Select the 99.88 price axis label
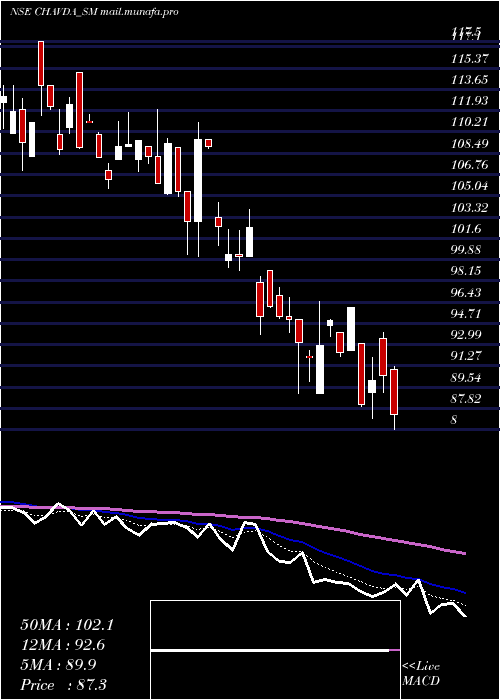This screenshot has width=500, height=700. (x=466, y=250)
